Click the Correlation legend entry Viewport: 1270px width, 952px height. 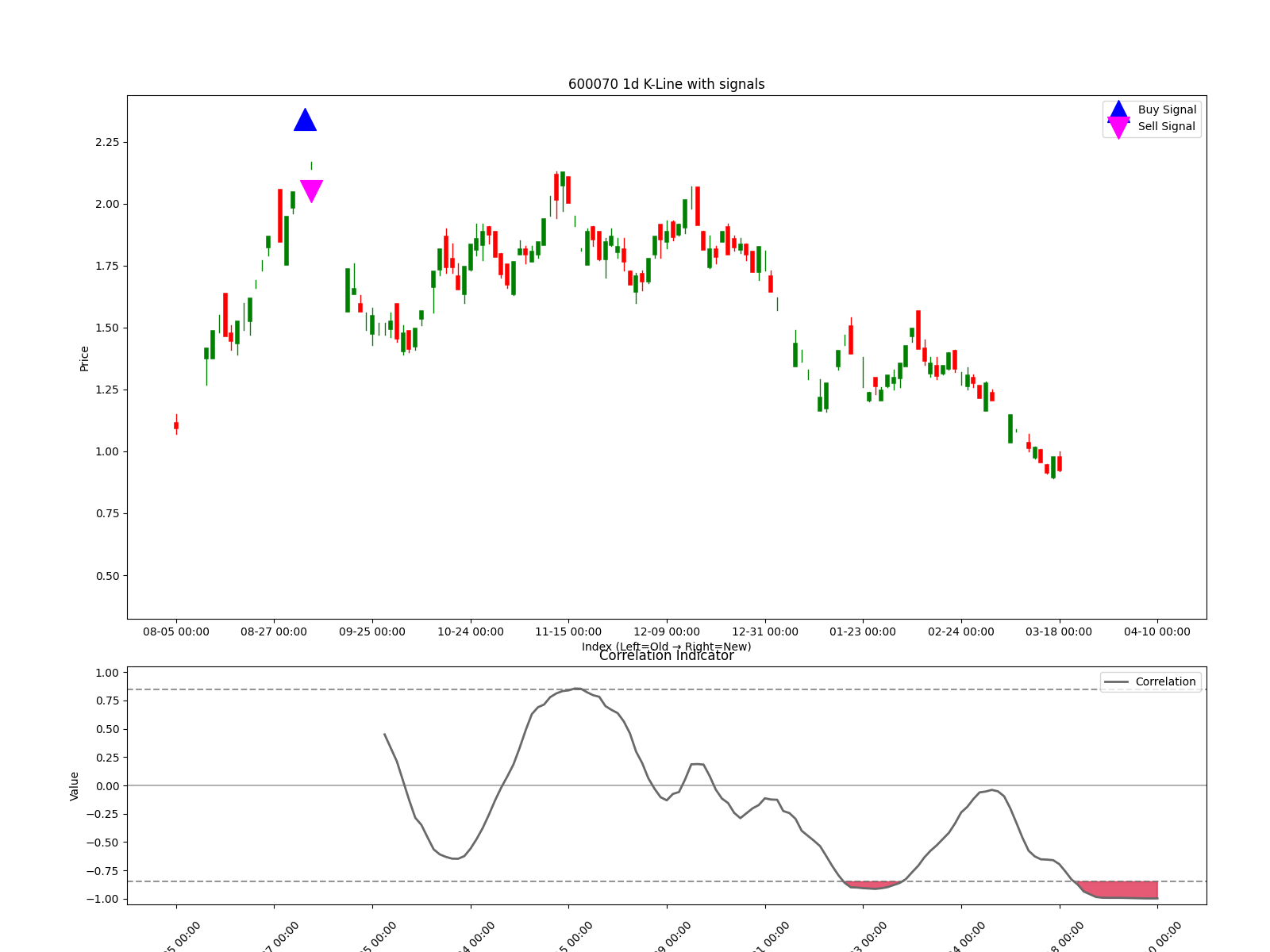coord(1151,682)
